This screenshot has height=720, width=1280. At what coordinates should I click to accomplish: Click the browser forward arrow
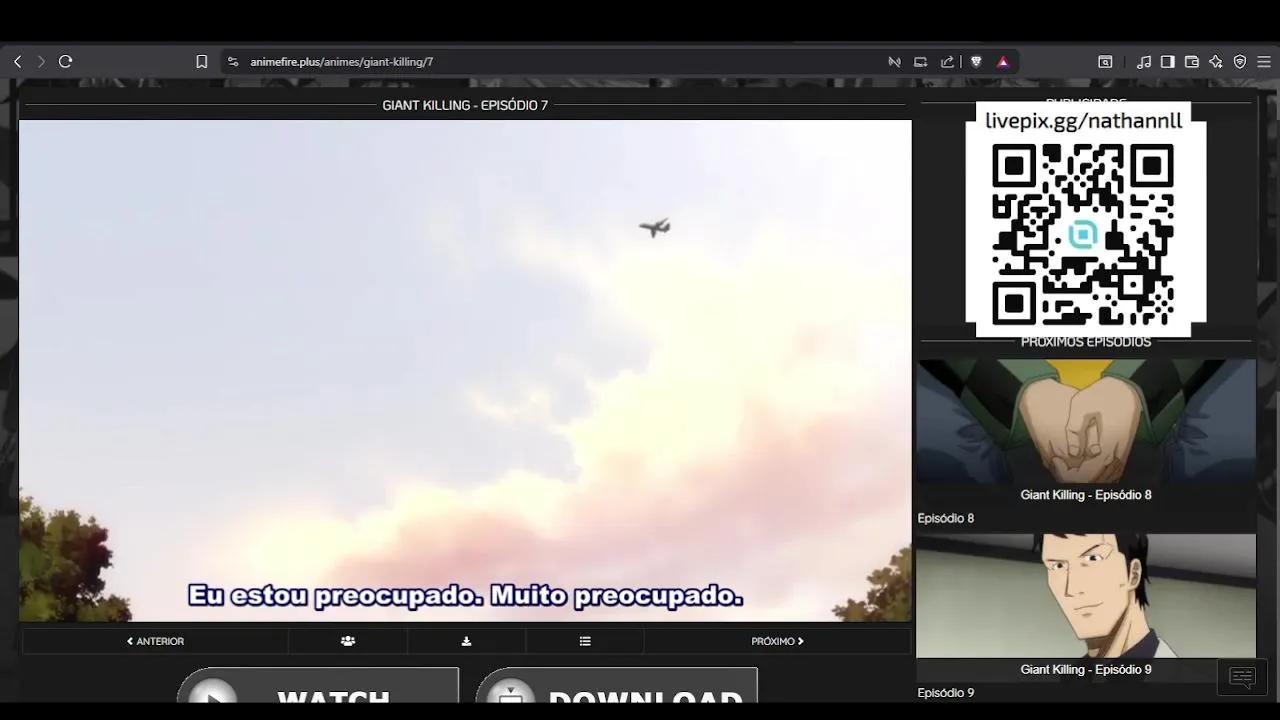click(x=41, y=62)
